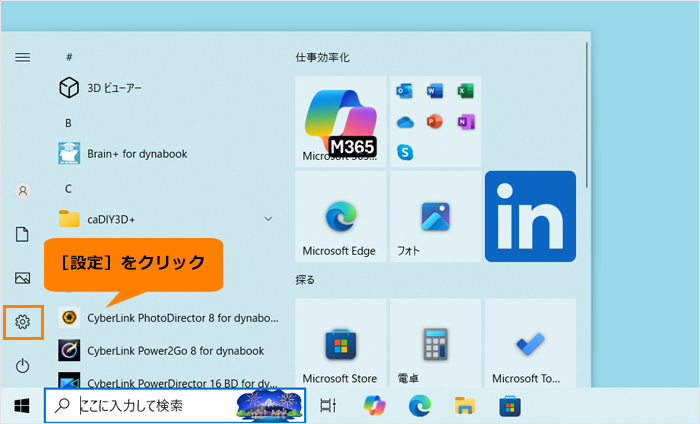Open the Microsoft Store tile
Screen dimensions: 700x424
point(341,343)
